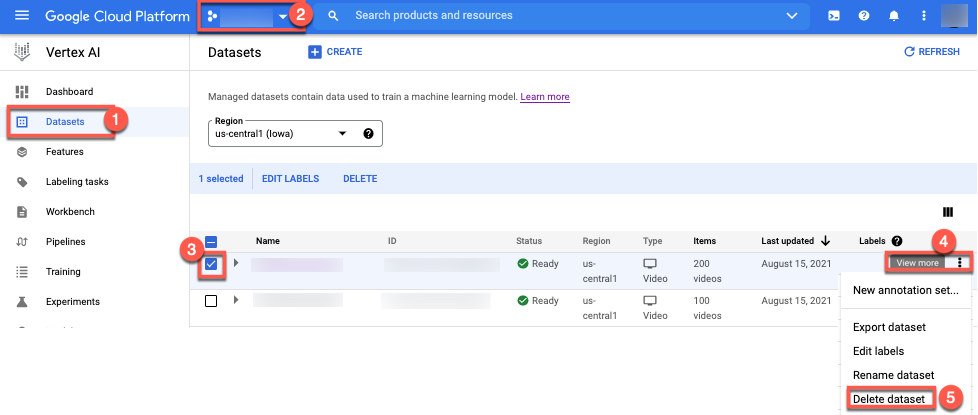Screen dimensions: 978x415
Task: Open the Region us-central1 dropdown
Action: (x=294, y=134)
